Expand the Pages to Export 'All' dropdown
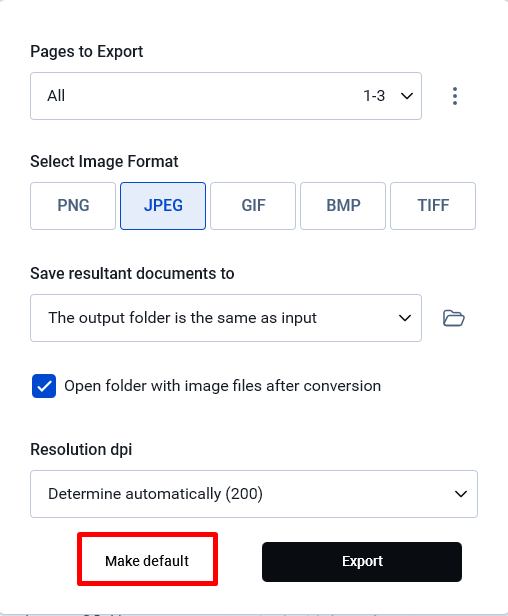Screen dimensions: 508x616 226,96
